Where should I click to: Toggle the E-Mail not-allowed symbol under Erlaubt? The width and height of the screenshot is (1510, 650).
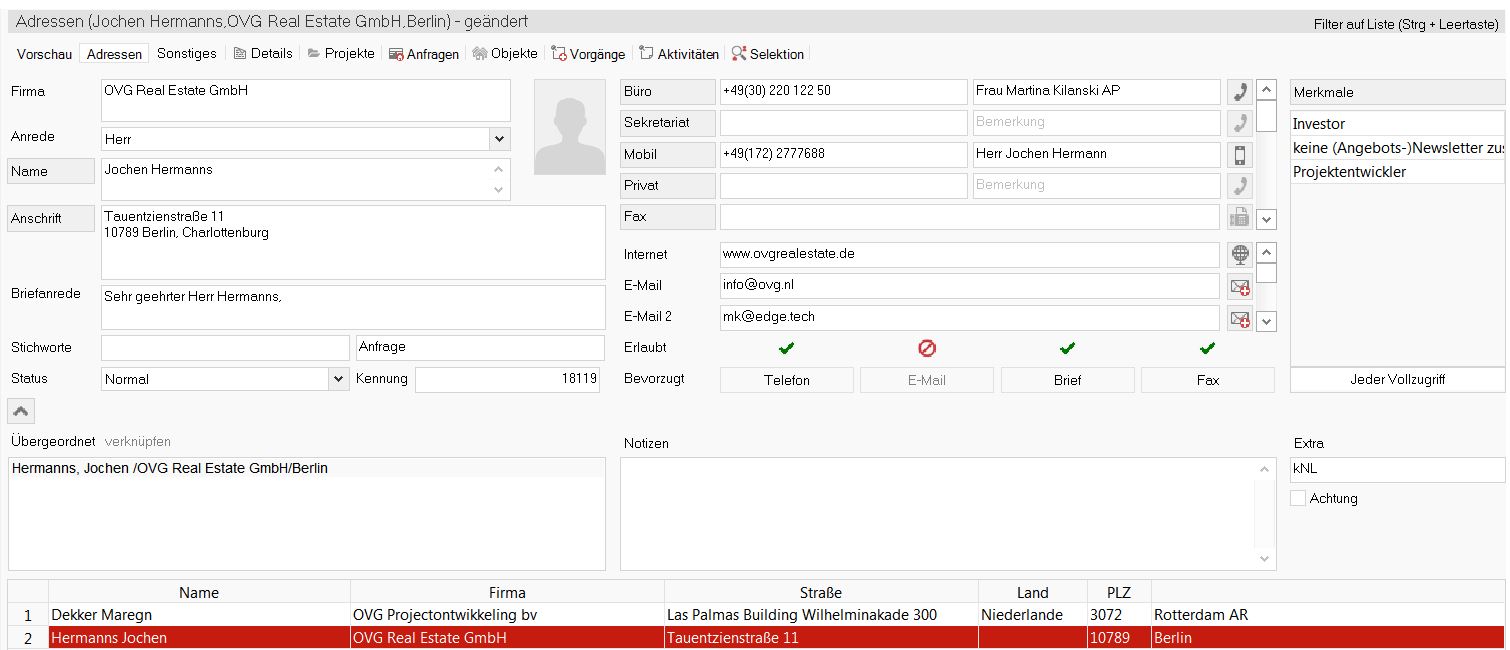pos(927,348)
